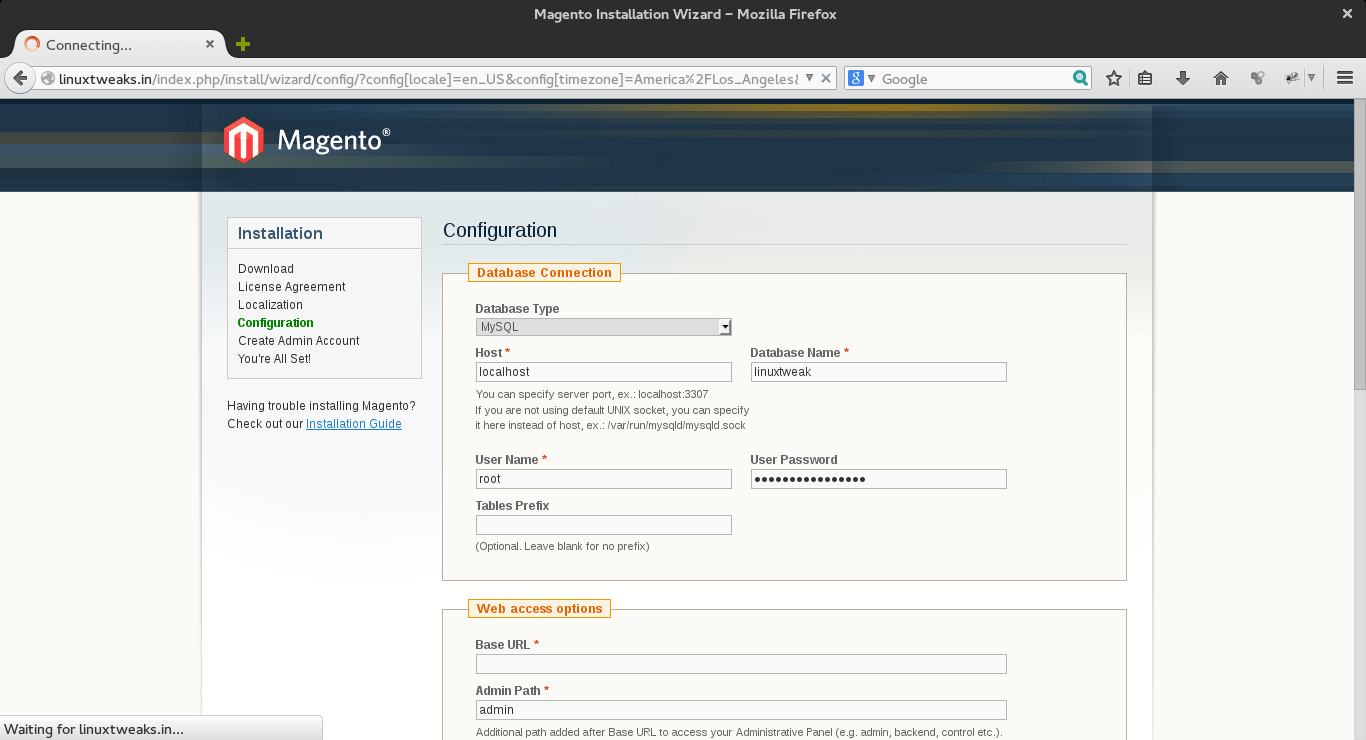Image resolution: width=1366 pixels, height=740 pixels.
Task: Click the page vertical scrollbar
Action: tap(1360, 244)
